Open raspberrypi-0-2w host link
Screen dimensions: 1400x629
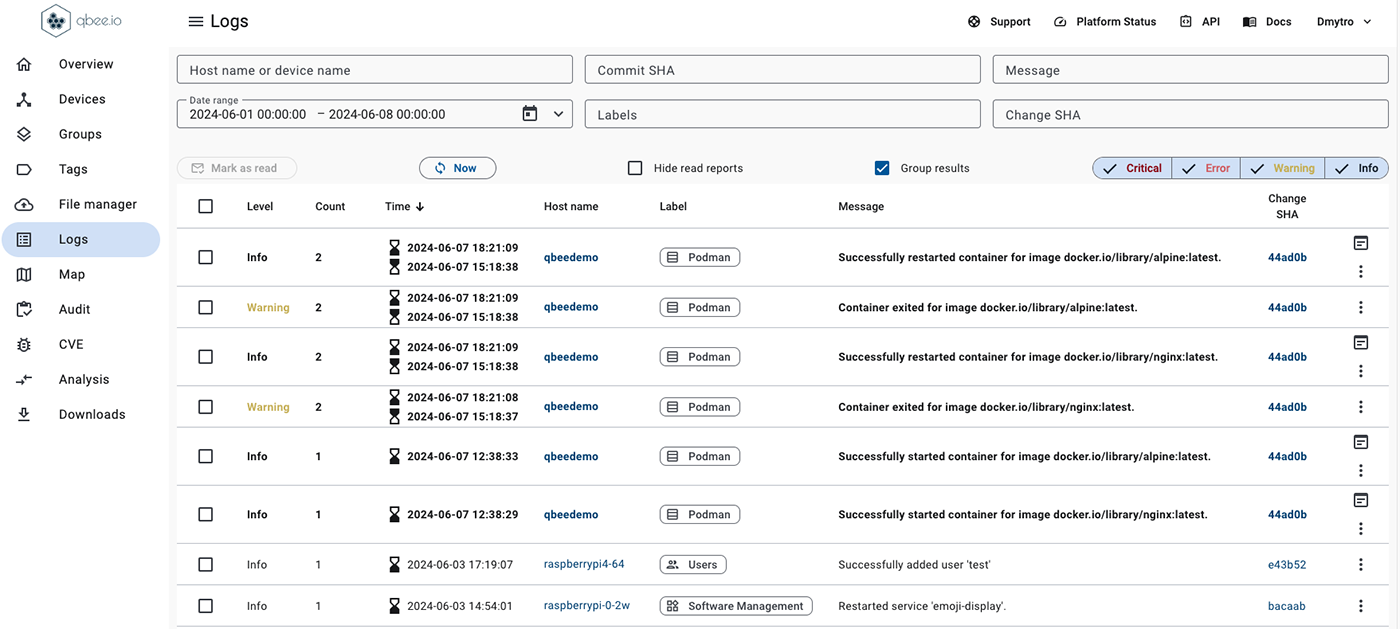587,605
